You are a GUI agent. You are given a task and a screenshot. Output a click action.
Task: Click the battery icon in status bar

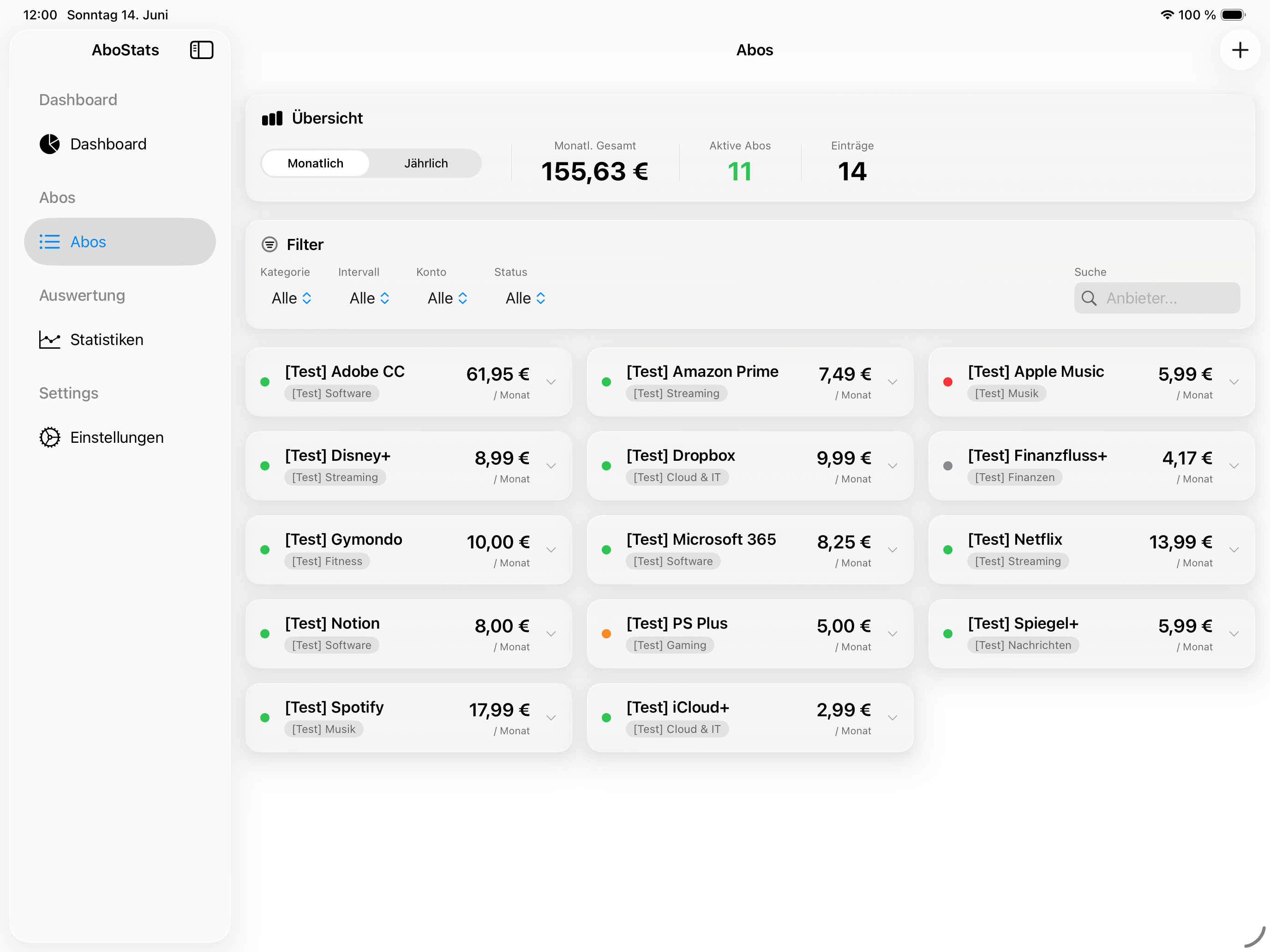coord(1233,15)
